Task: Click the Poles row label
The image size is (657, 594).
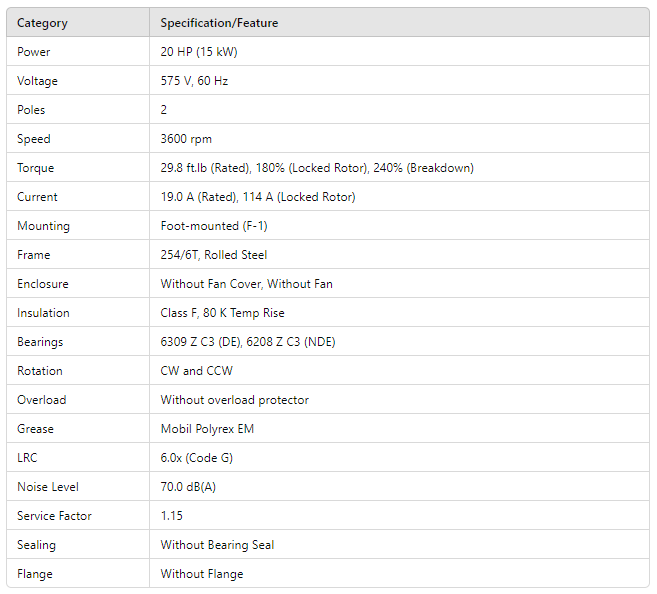Action: click(x=31, y=110)
